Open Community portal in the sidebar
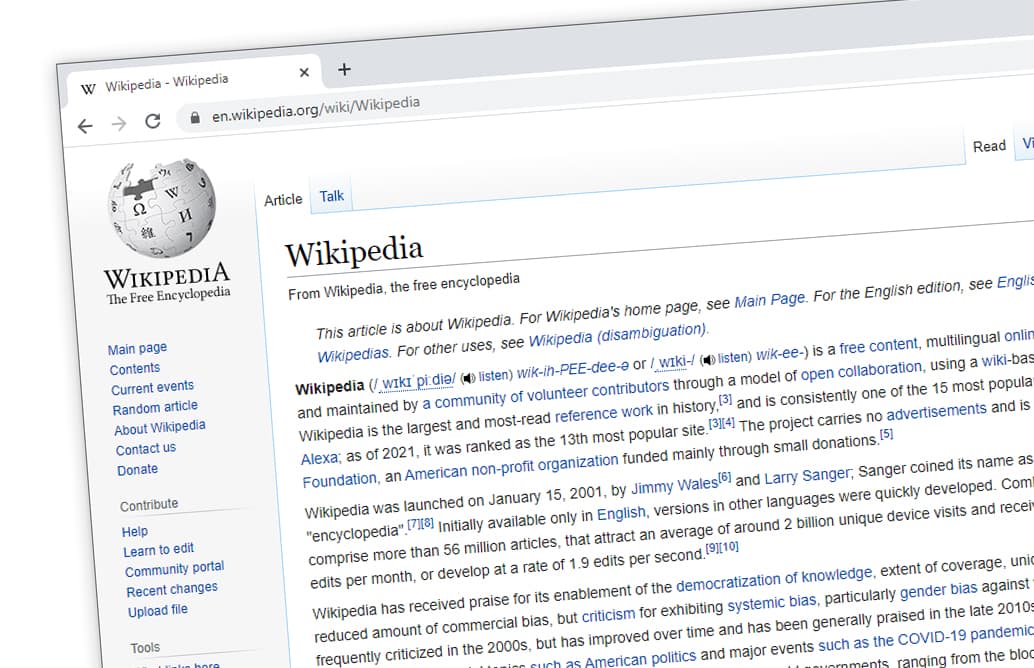This screenshot has height=668, width=1034. 174,569
